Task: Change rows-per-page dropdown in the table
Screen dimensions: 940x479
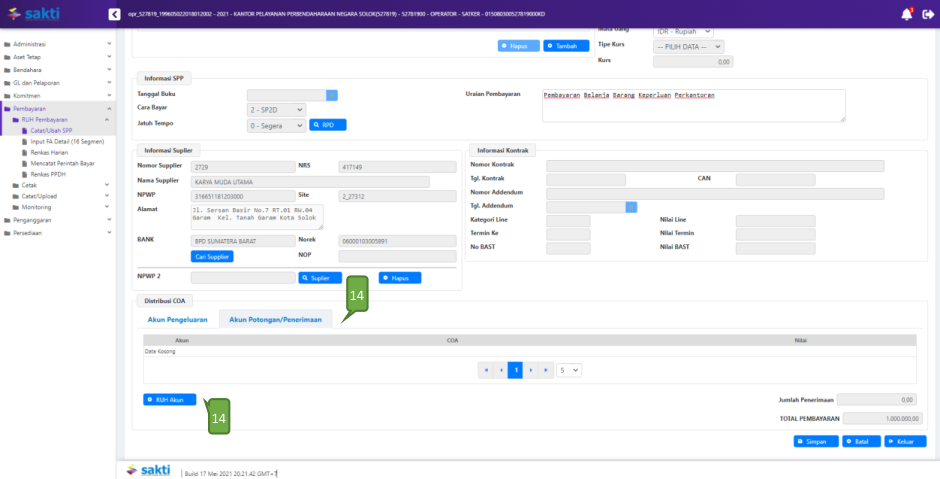Action: click(x=569, y=369)
